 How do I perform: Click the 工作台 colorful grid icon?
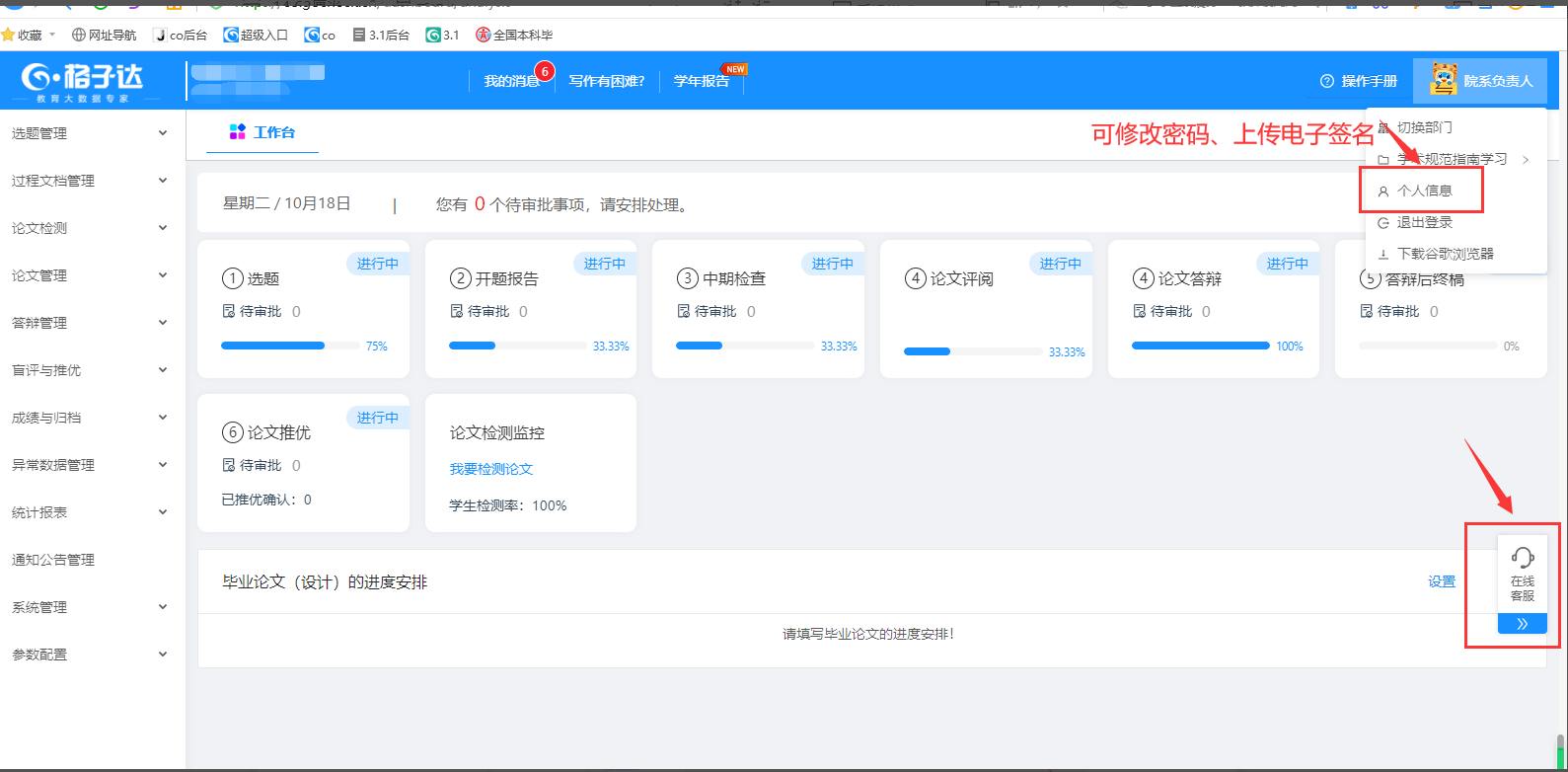click(237, 132)
